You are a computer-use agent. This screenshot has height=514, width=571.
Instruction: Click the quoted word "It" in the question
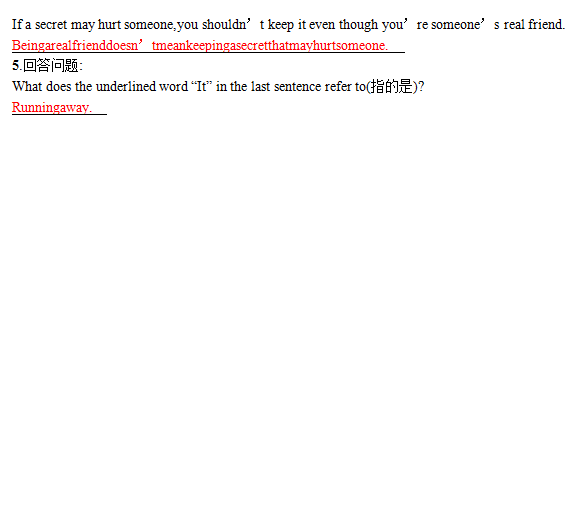click(x=201, y=87)
